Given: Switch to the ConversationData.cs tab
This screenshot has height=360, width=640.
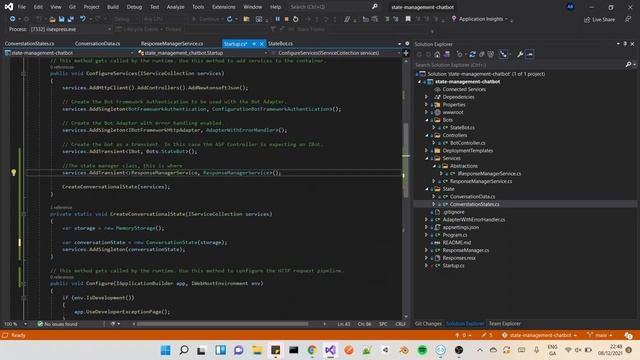Looking at the screenshot, I should point(98,44).
